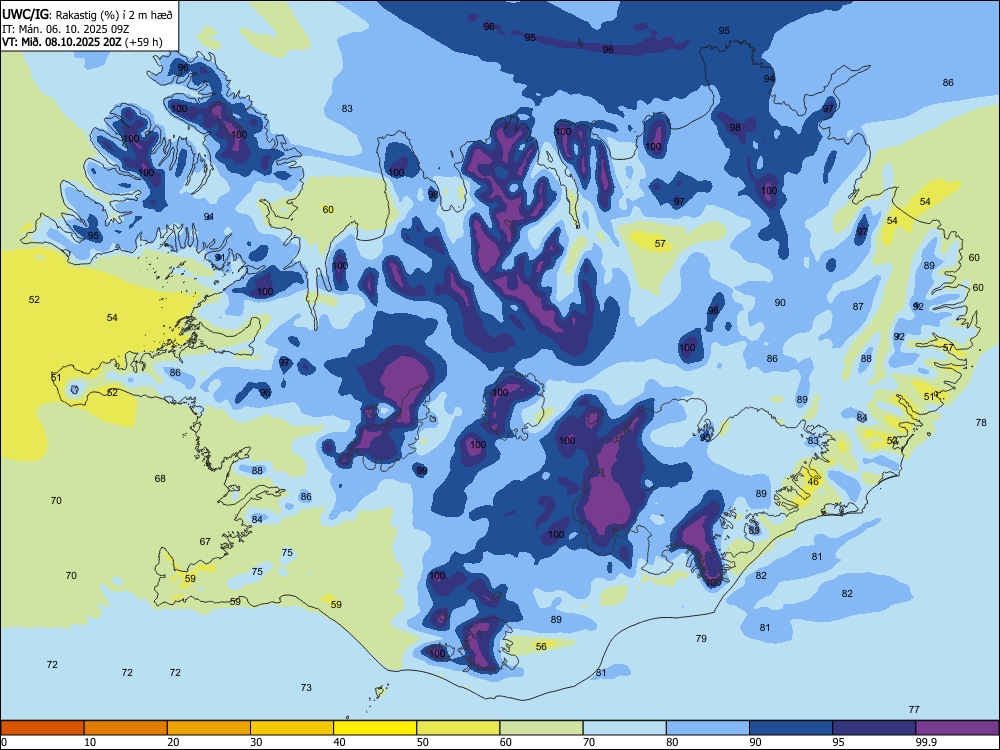The width and height of the screenshot is (1000, 750).
Task: Click the orange 10–20 legend swatch
Action: click(x=126, y=728)
